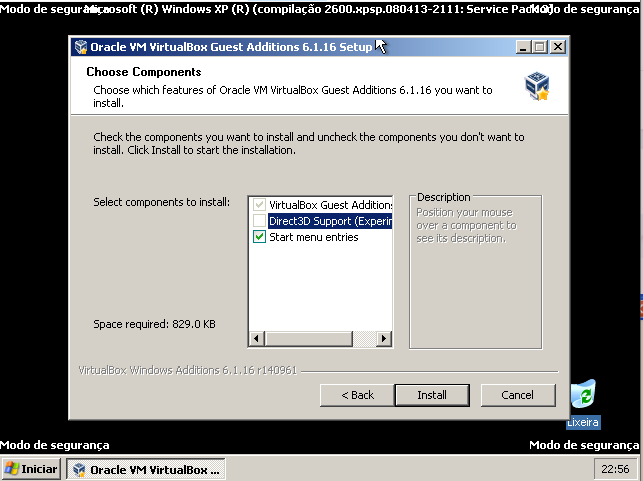
Task: Click the component list left scroll arrow
Action: point(257,339)
